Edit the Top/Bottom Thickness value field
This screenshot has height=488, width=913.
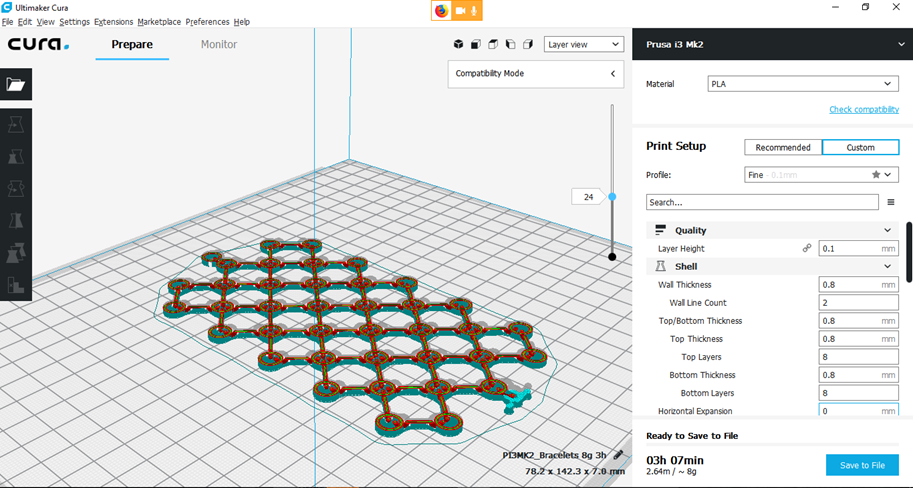(858, 321)
